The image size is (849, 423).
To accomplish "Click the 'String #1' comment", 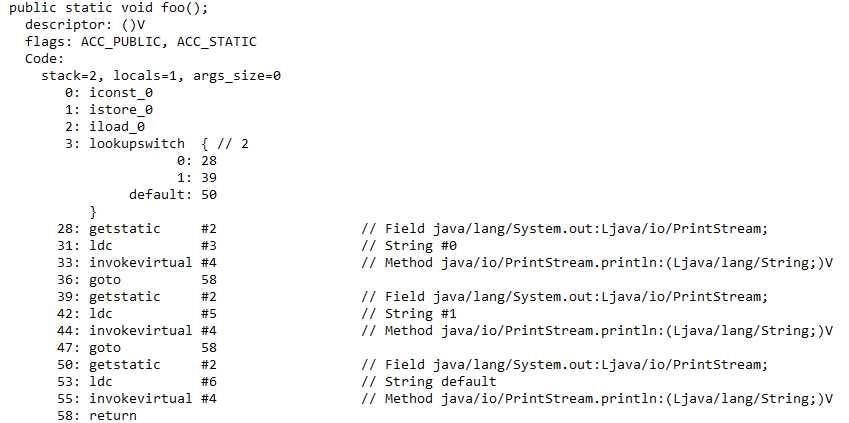I will (421, 314).
